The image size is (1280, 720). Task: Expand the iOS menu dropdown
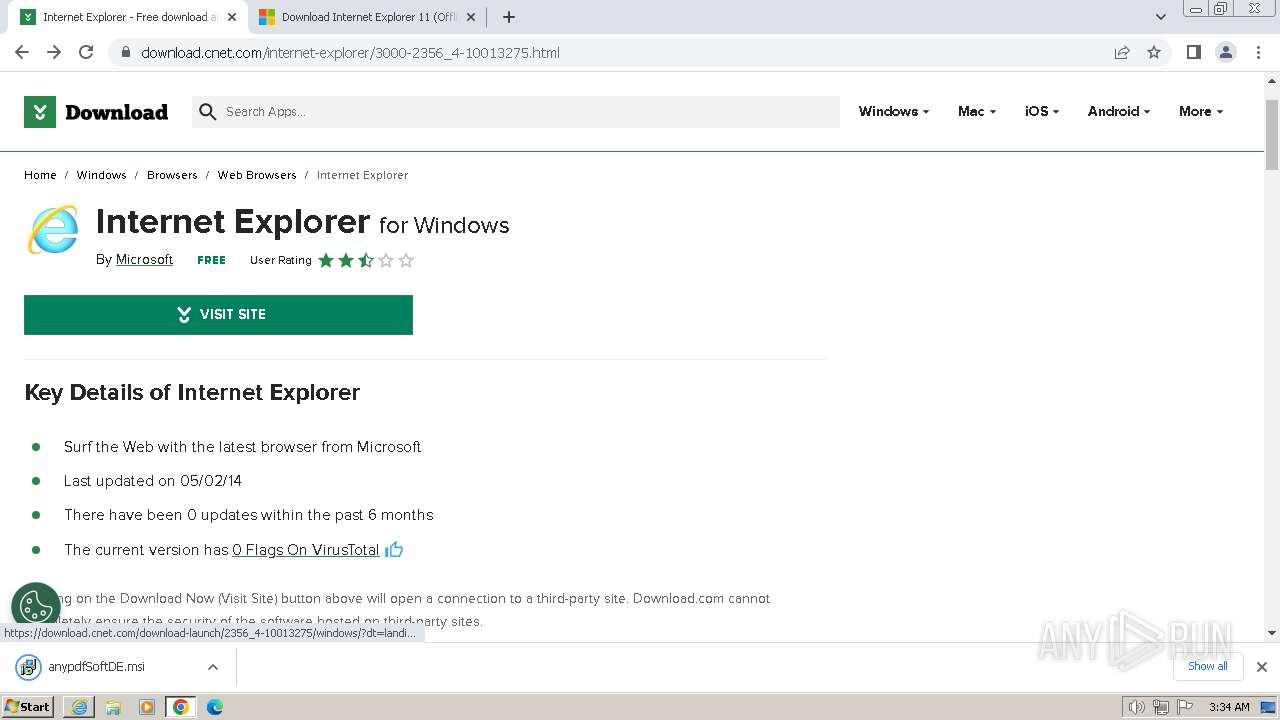(1042, 112)
